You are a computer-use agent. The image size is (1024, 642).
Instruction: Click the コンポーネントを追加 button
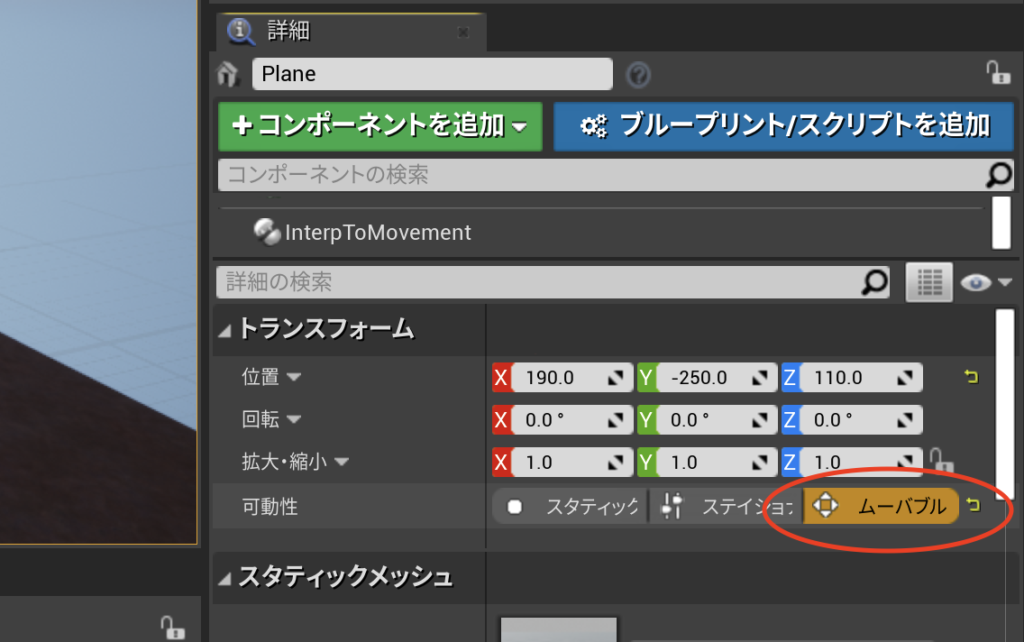380,125
